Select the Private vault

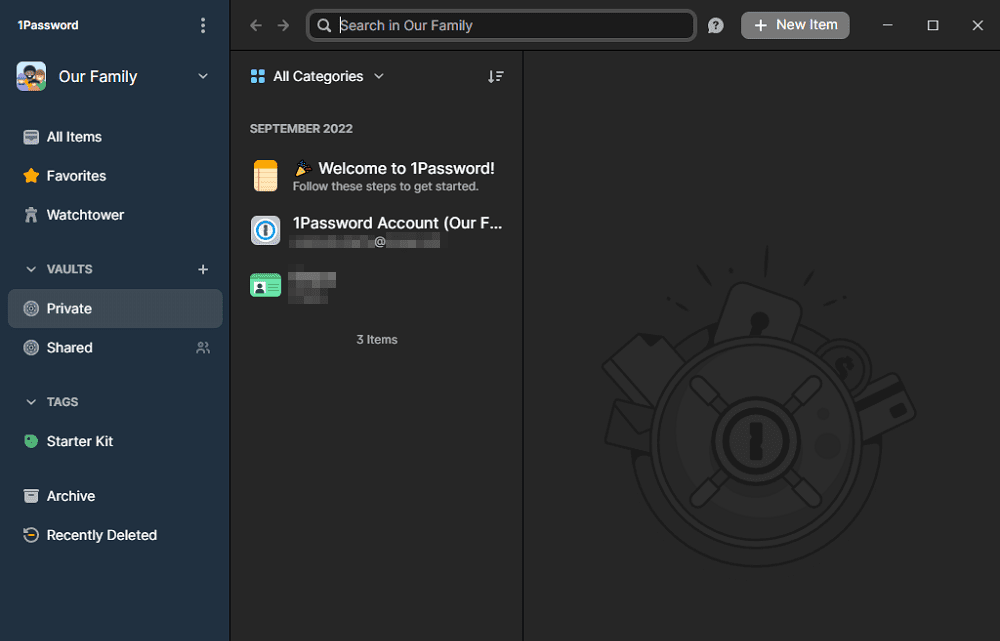tap(115, 309)
